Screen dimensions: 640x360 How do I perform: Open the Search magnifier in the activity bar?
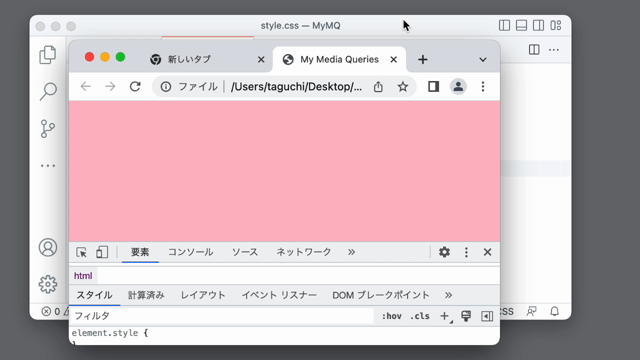click(x=48, y=91)
